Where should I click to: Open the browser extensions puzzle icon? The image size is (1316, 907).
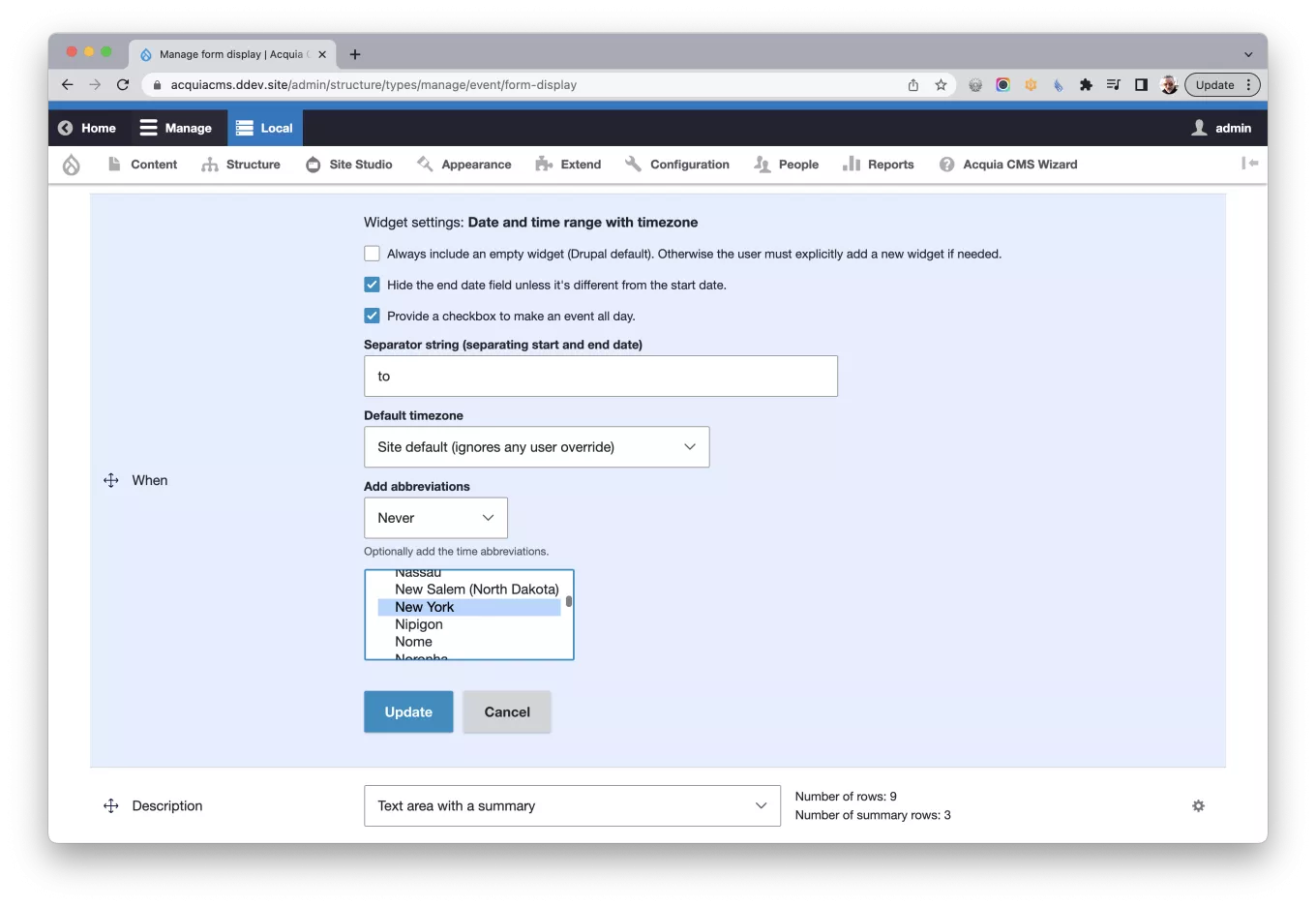[x=1086, y=85]
